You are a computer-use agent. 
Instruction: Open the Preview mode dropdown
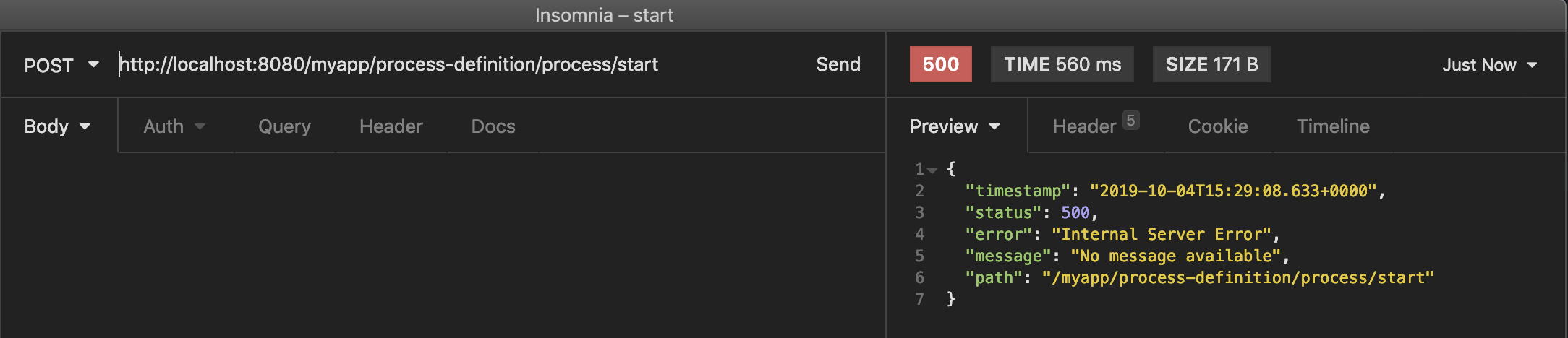(955, 126)
